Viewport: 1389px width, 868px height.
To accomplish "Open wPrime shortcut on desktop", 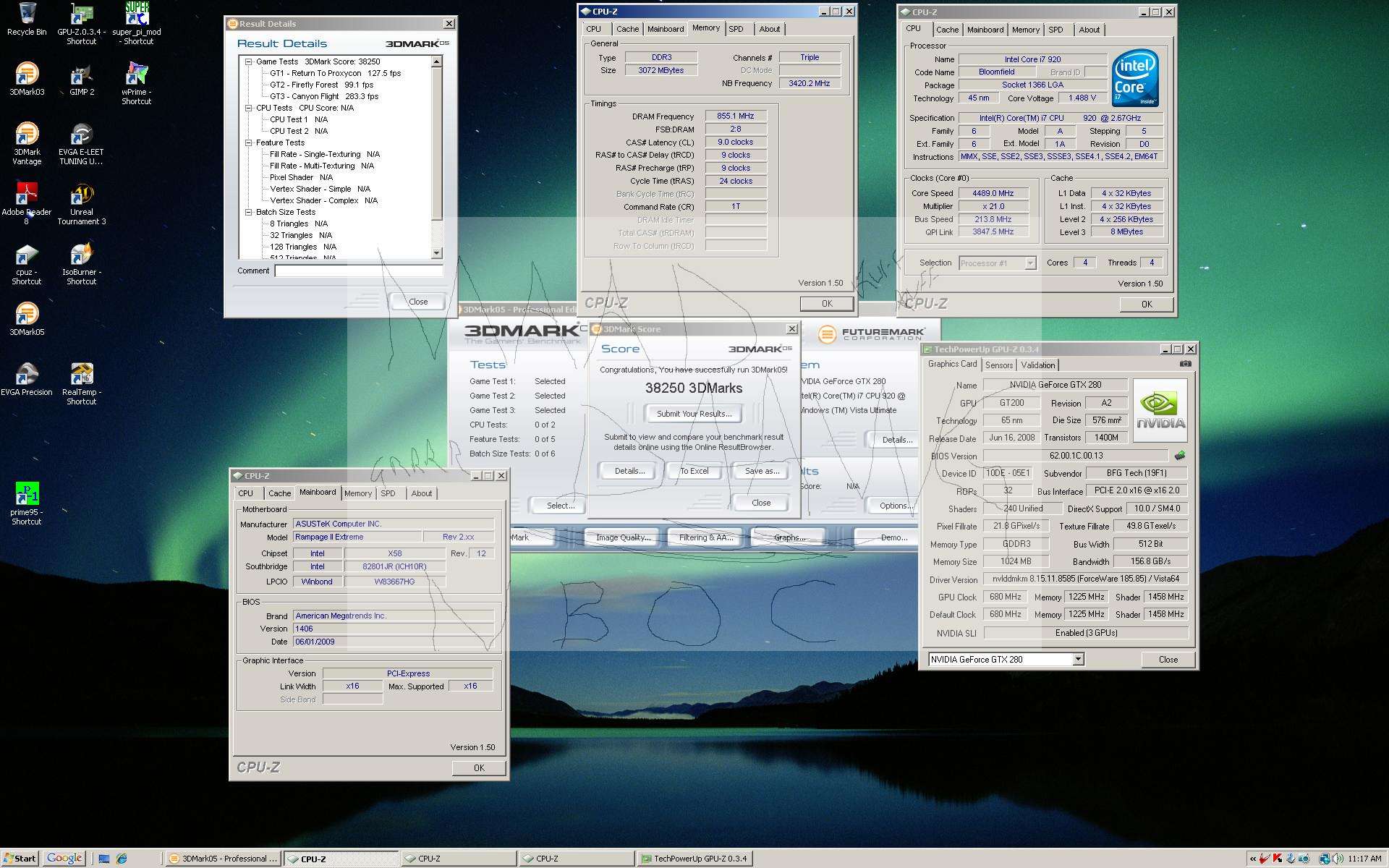I will tap(136, 84).
